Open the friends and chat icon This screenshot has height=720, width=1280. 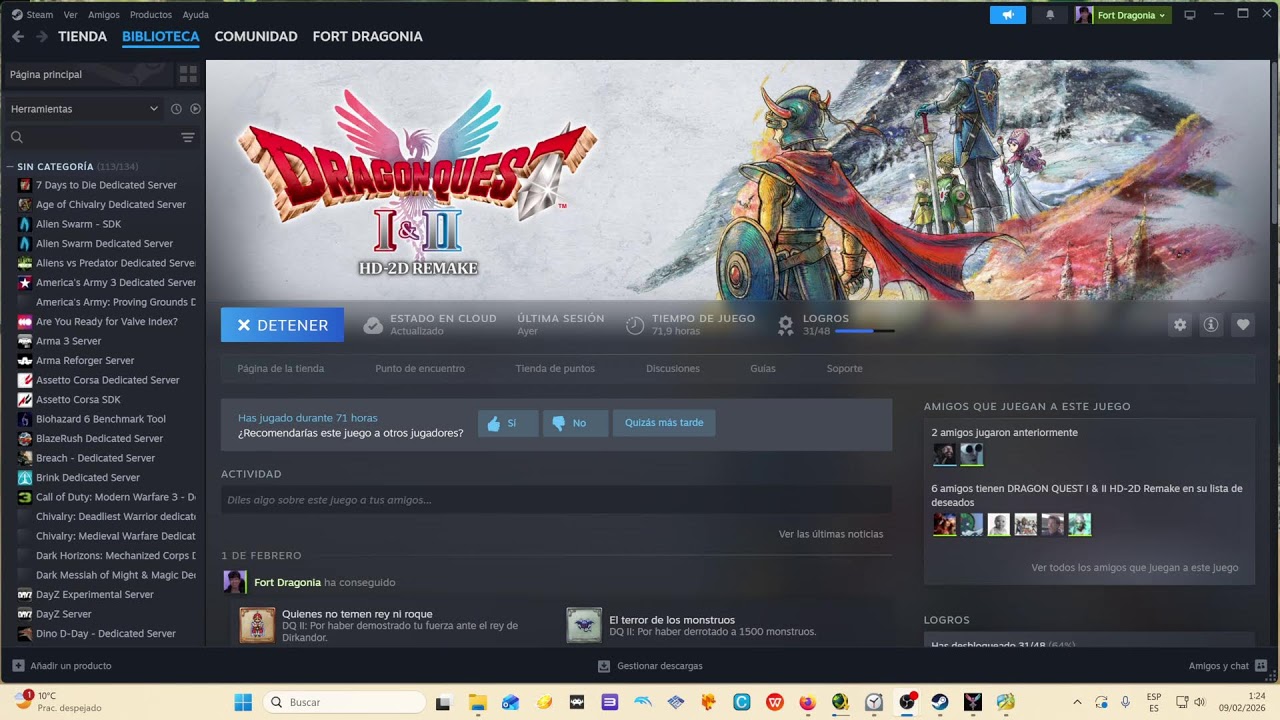coord(1261,665)
